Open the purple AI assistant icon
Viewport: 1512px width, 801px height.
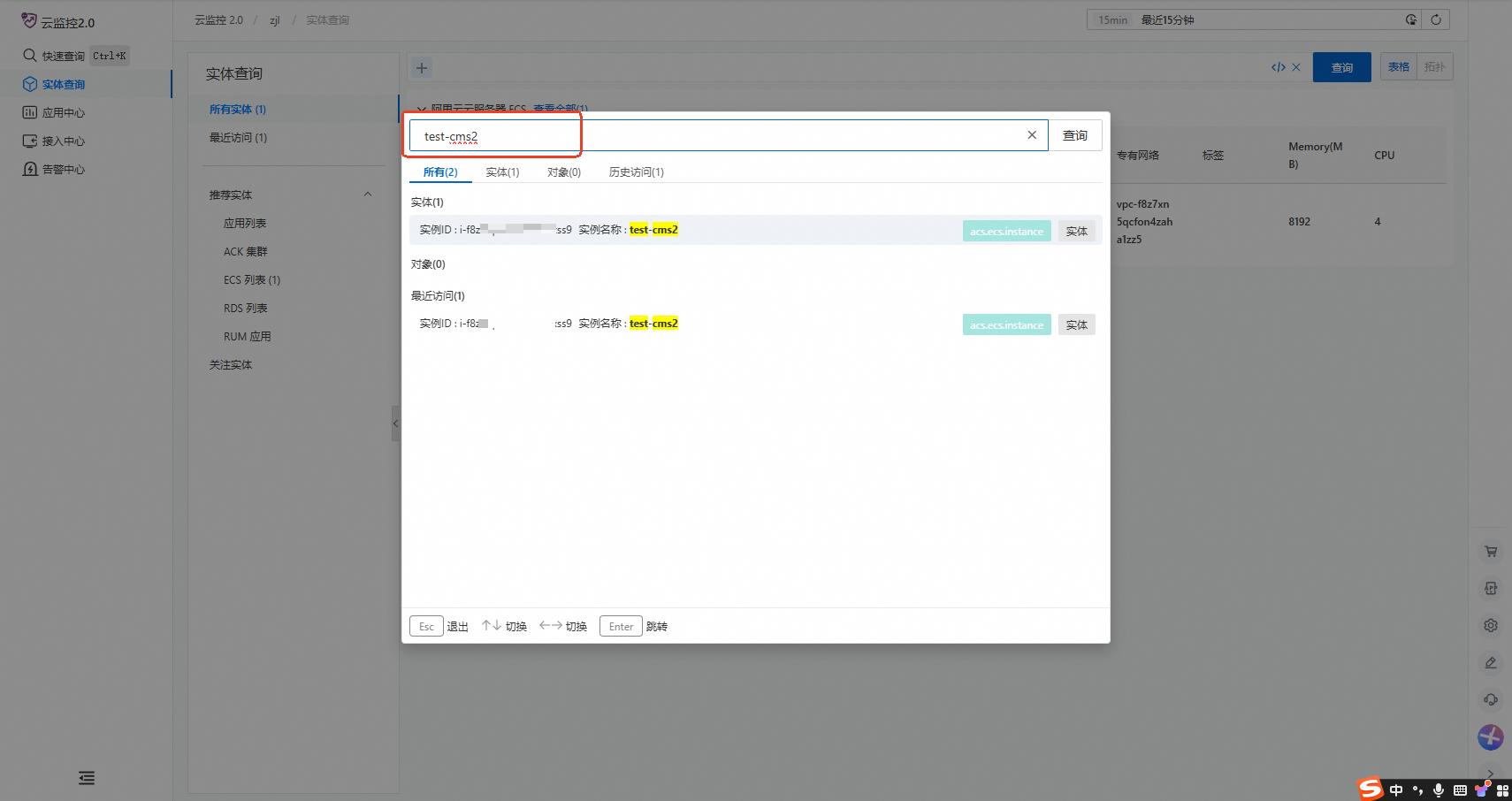(1491, 736)
